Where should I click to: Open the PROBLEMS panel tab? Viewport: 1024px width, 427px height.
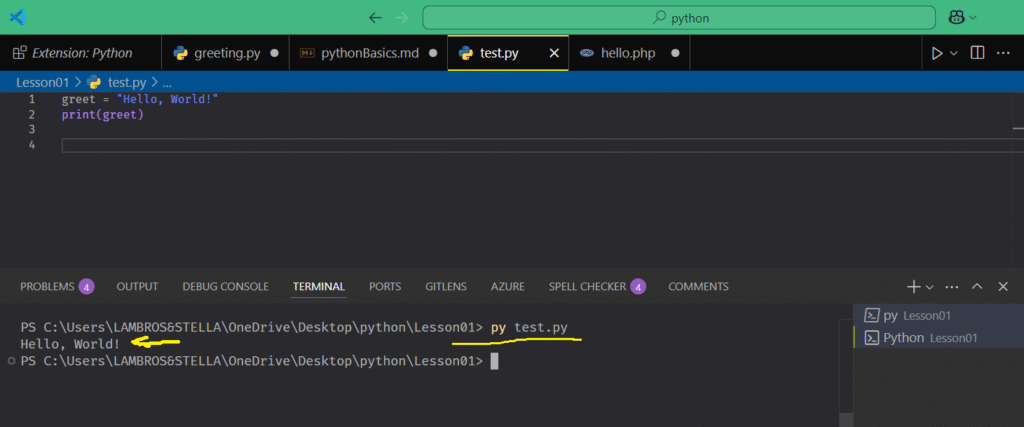pyautogui.click(x=47, y=286)
